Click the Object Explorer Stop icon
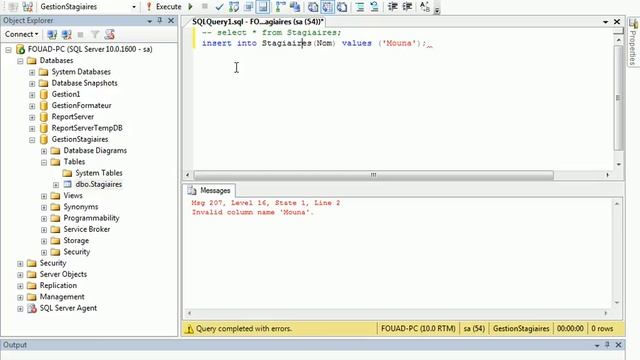 pos(80,35)
